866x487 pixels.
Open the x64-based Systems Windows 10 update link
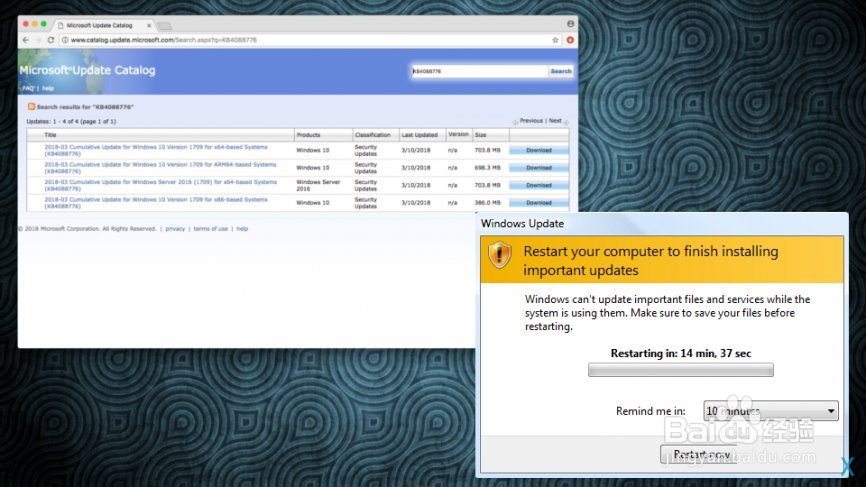156,150
